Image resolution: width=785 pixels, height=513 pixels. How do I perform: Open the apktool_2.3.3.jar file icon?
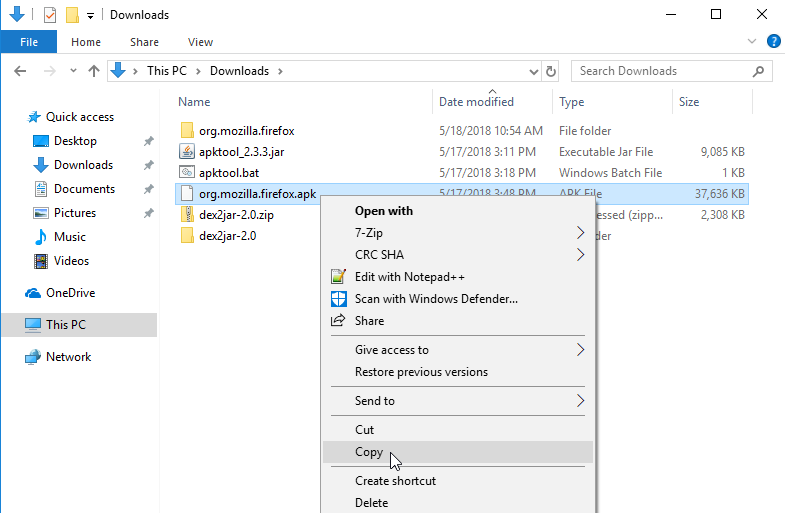pyautogui.click(x=187, y=151)
